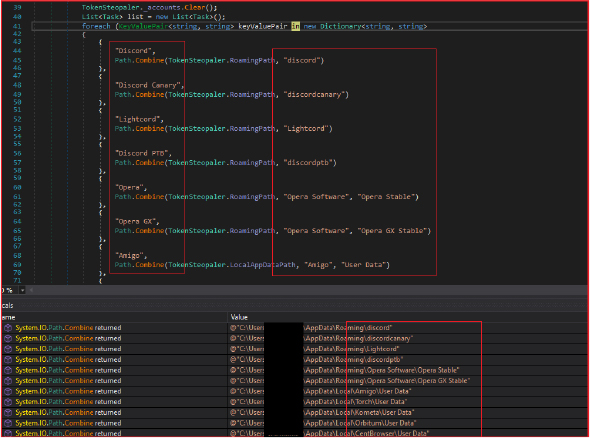Click 'new List<Task>()' on line 40
The width and height of the screenshot is (590, 438).
pos(190,17)
